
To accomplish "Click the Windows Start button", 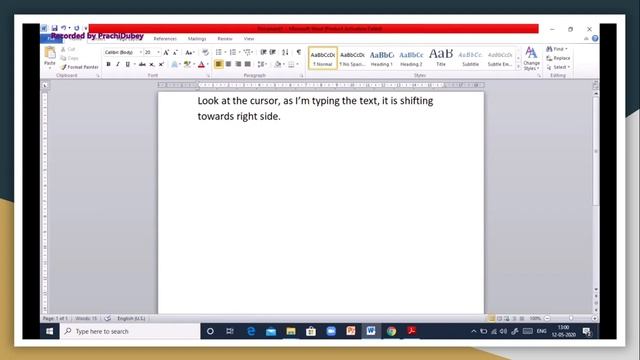I will (x=50, y=331).
